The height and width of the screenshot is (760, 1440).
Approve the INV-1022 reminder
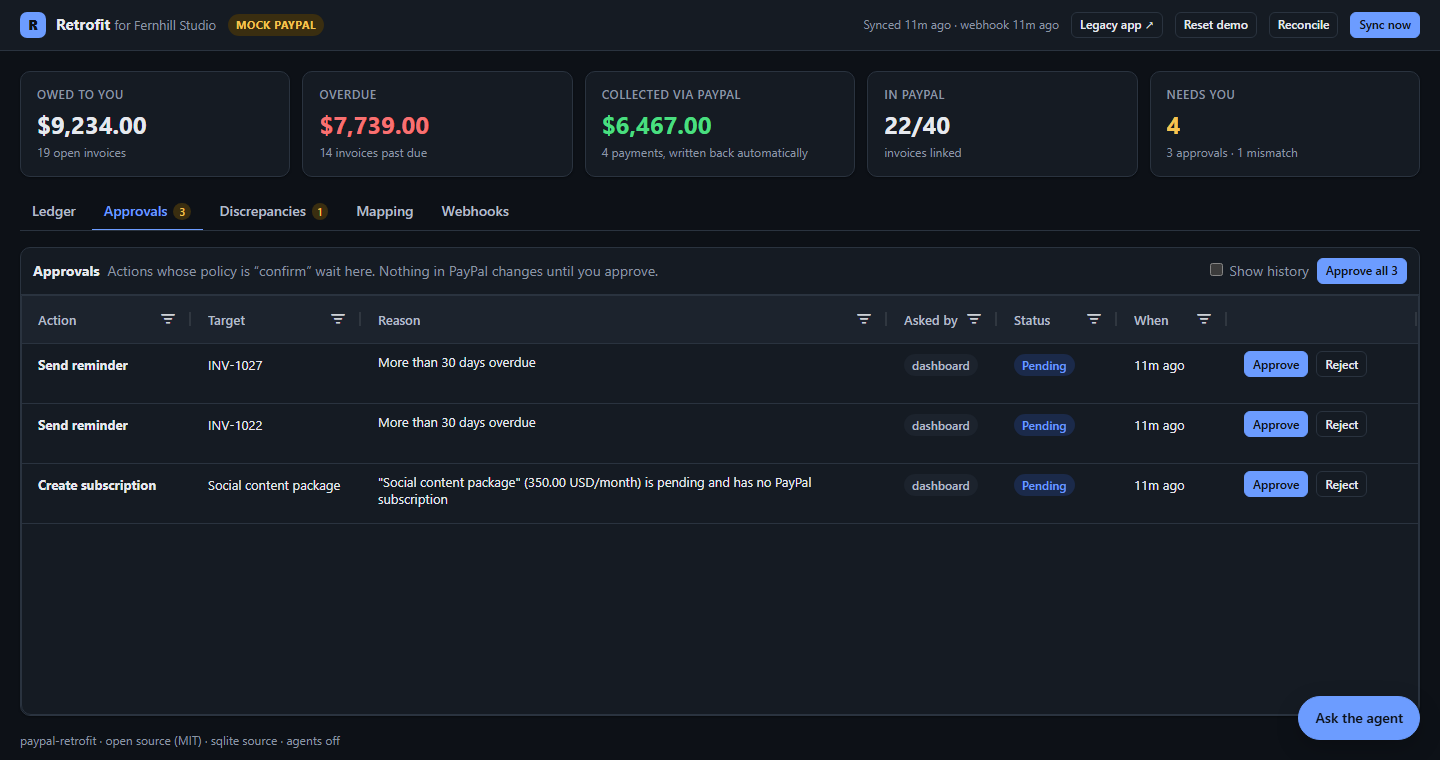1276,425
